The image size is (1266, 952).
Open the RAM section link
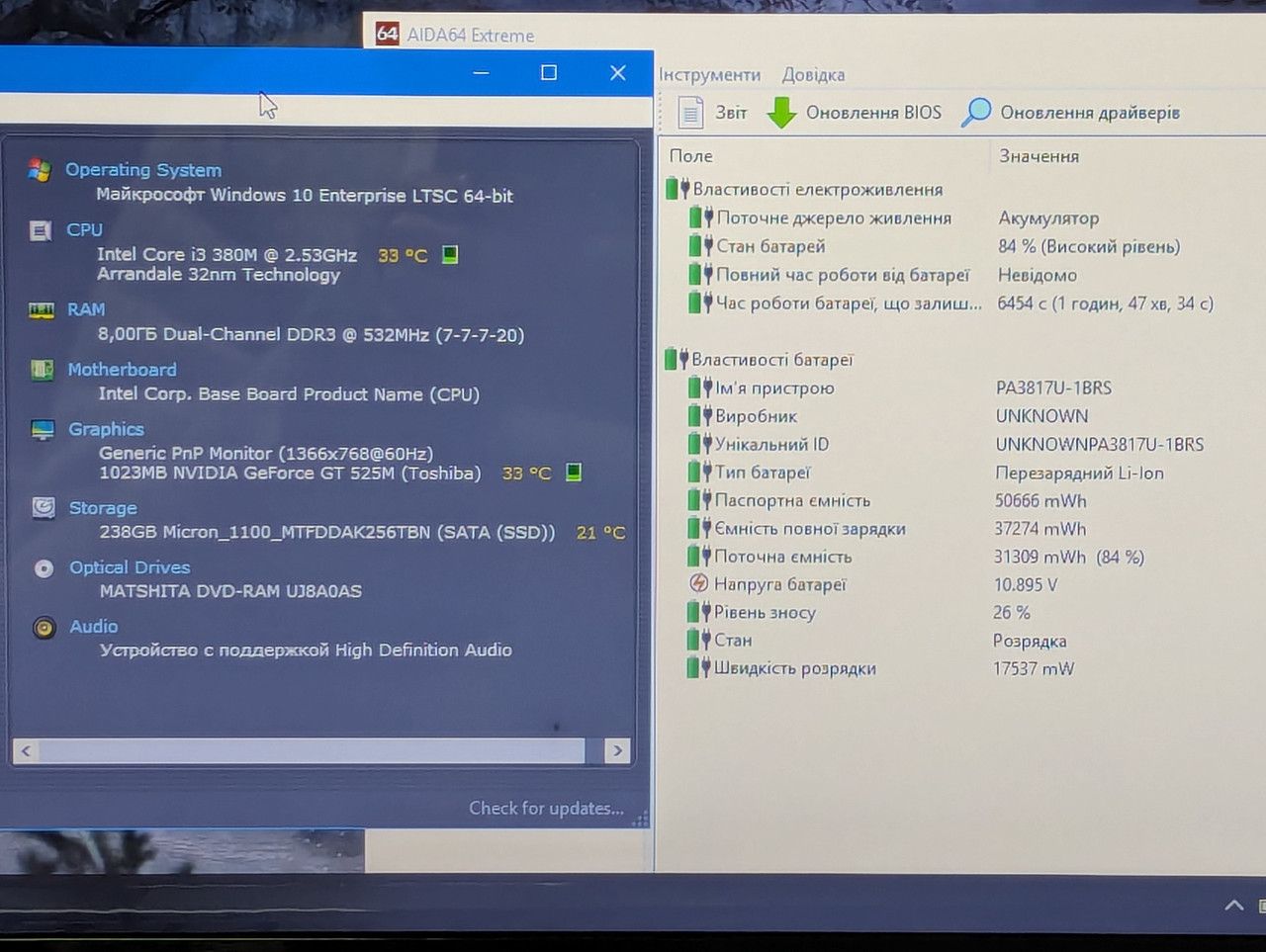[x=86, y=309]
